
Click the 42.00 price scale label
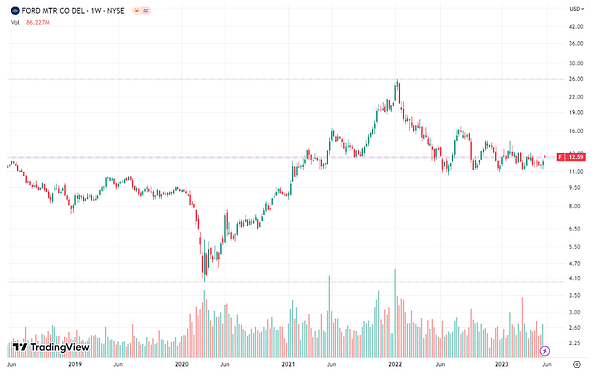pos(576,27)
